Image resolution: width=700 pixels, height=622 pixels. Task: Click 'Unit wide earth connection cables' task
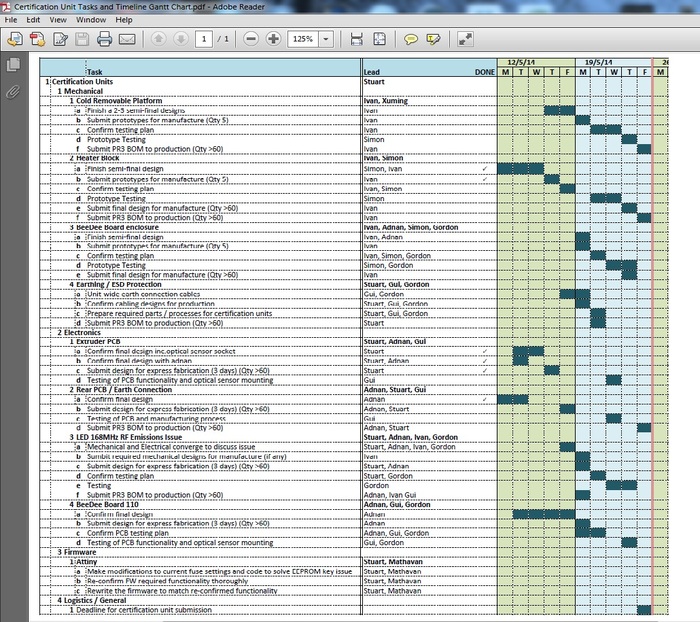click(x=143, y=294)
